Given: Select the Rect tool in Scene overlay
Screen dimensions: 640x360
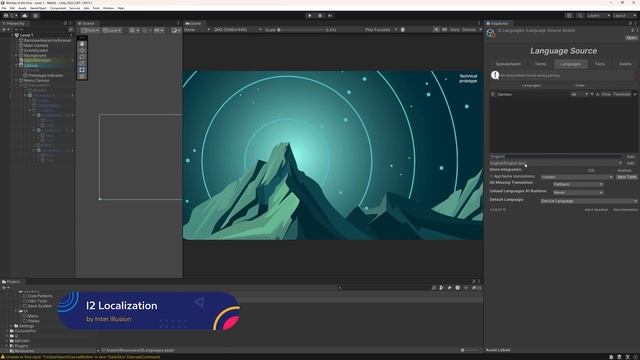Looking at the screenshot, I should (82, 70).
